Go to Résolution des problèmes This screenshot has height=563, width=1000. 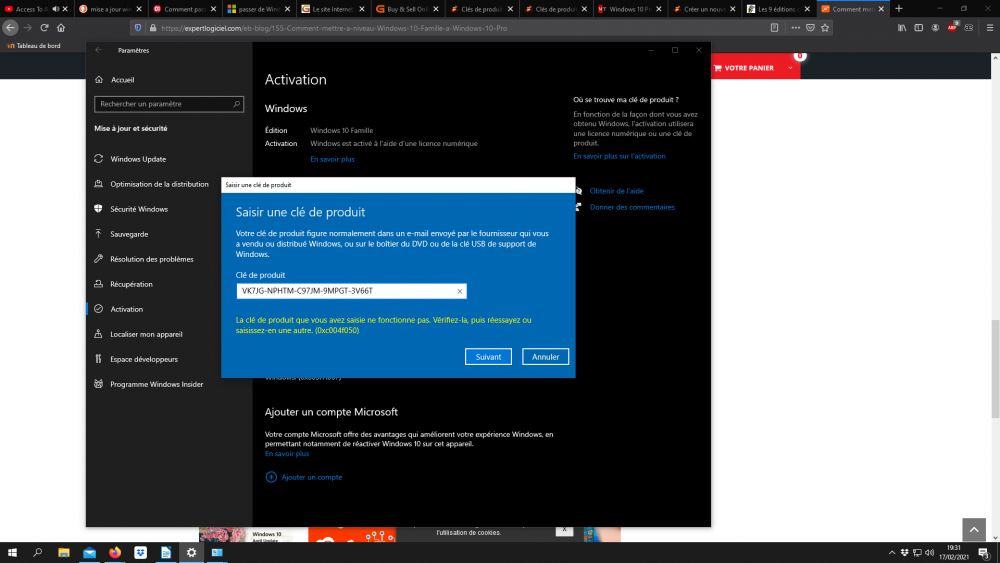click(151, 259)
